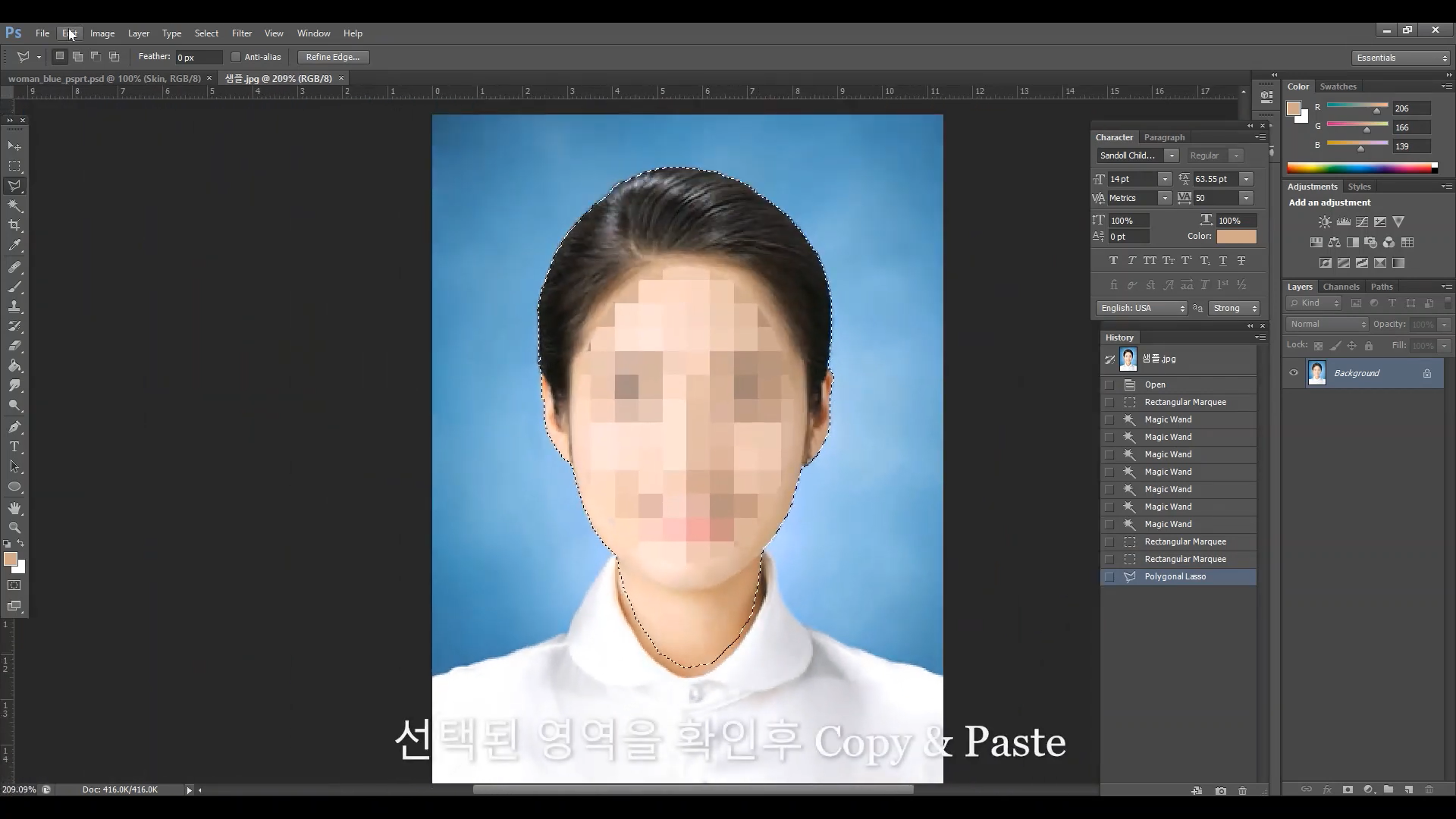
Task: Hide the Background layer visibility
Action: (1294, 372)
